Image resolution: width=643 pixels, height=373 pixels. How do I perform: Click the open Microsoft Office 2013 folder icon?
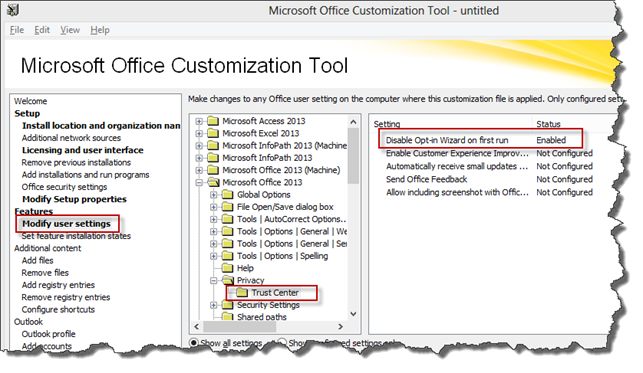coord(213,182)
